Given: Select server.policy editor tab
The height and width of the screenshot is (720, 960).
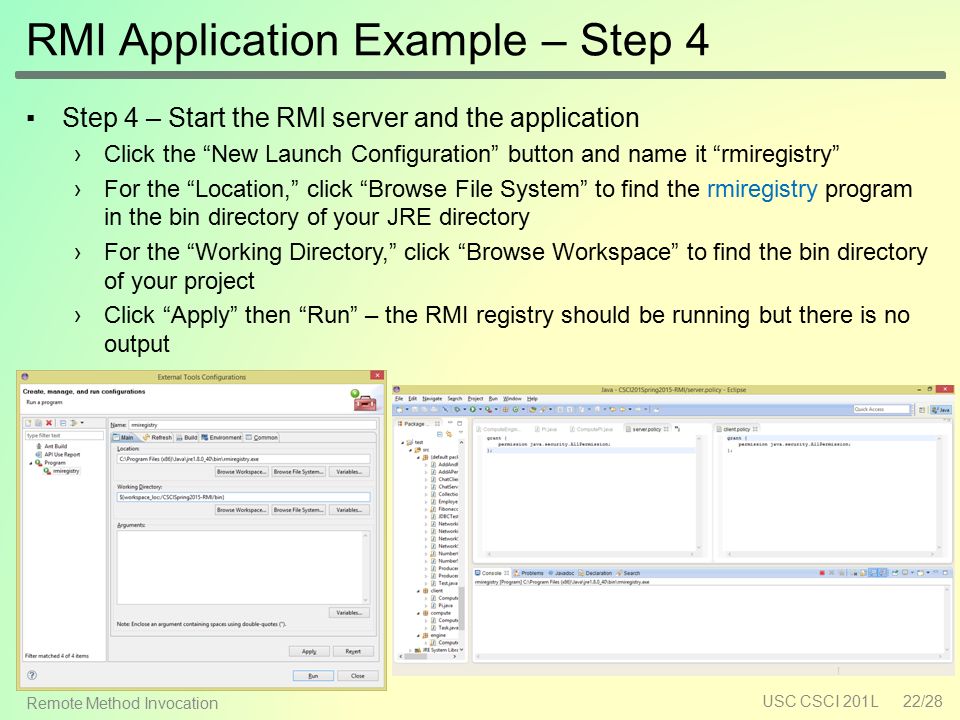Looking at the screenshot, I should [x=647, y=429].
